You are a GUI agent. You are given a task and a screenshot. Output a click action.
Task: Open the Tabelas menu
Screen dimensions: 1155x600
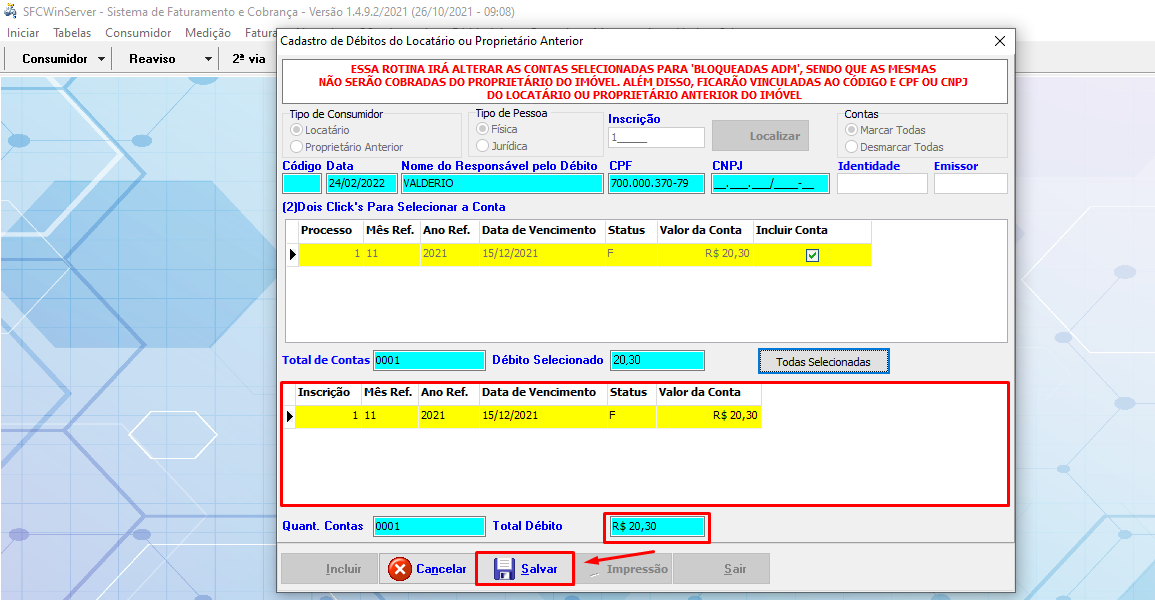[72, 33]
